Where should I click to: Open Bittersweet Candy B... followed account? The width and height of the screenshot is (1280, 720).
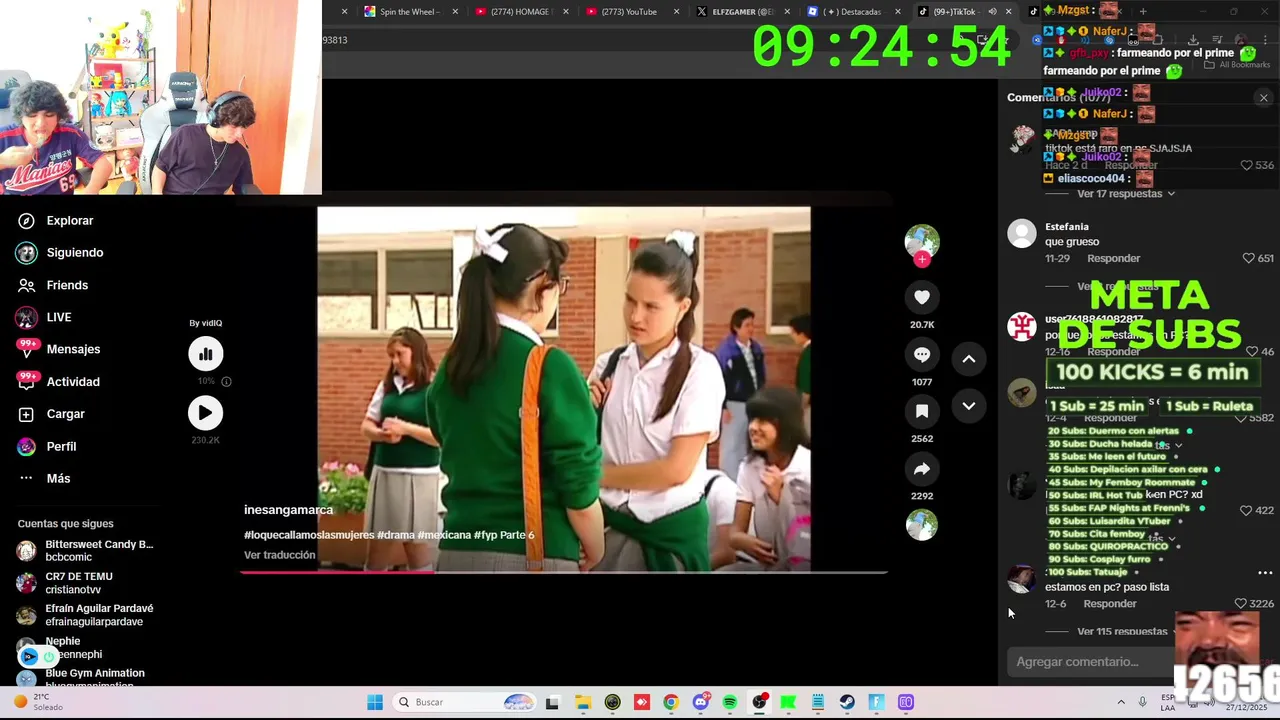85,551
